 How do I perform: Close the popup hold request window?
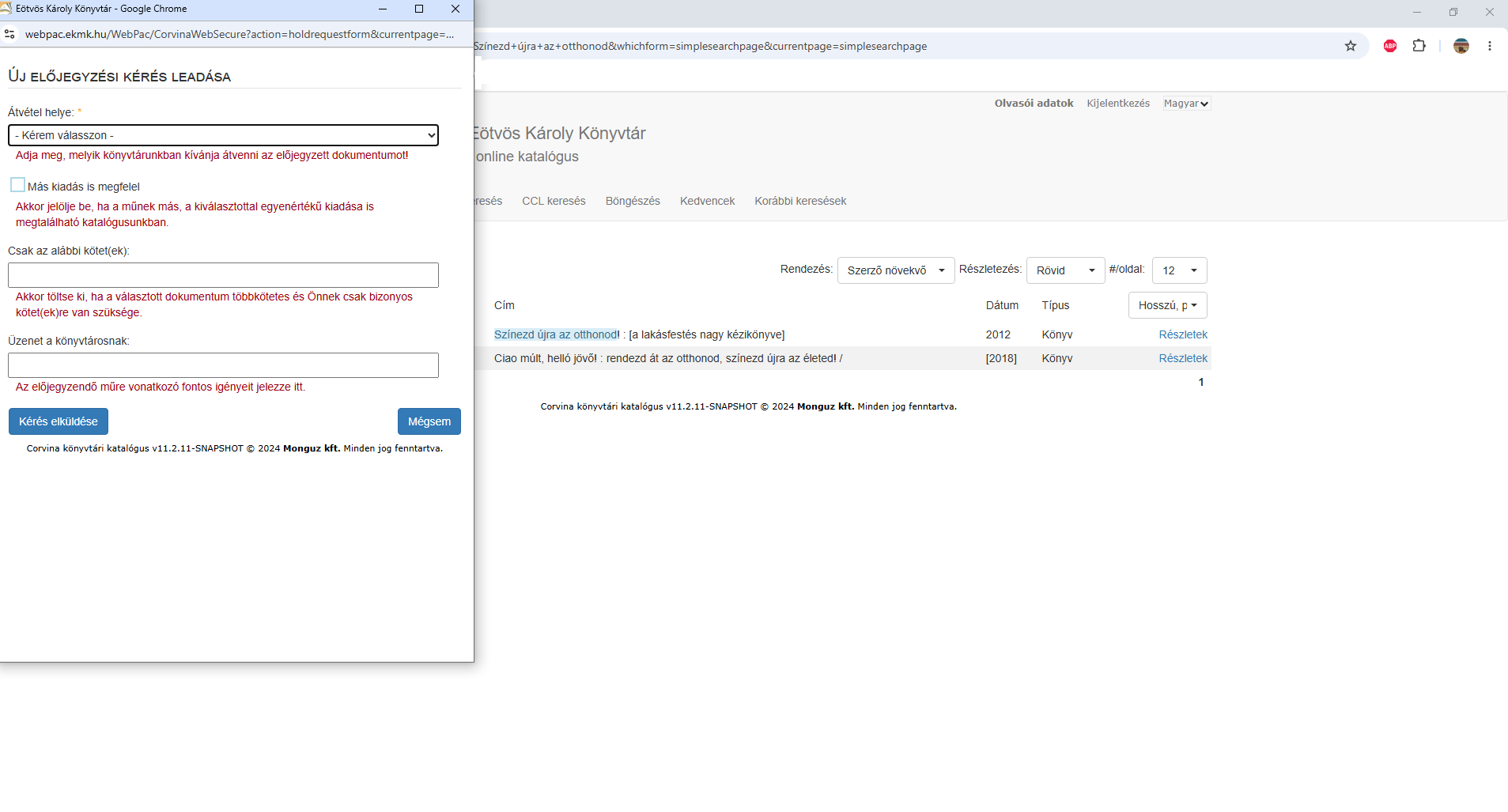pos(455,9)
